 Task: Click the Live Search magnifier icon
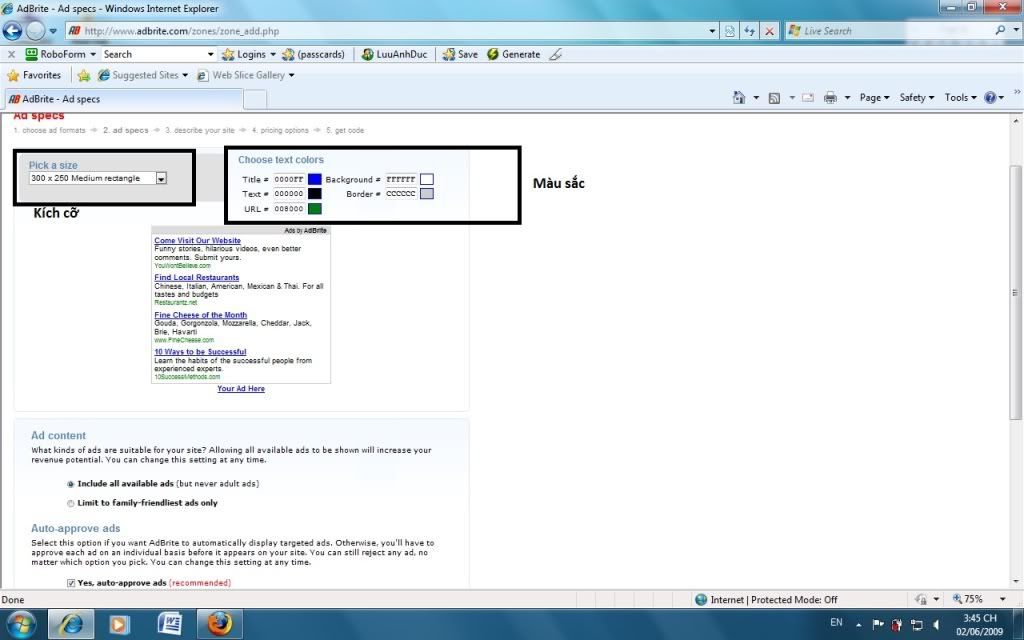1000,30
